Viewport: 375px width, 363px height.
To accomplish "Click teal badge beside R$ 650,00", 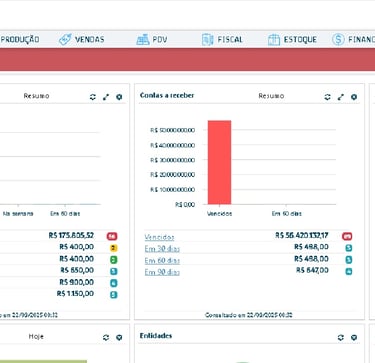I will [x=114, y=271].
